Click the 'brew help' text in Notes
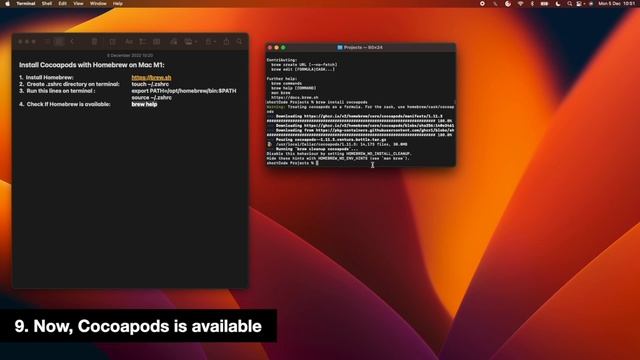The image size is (640, 360). pyautogui.click(x=144, y=104)
